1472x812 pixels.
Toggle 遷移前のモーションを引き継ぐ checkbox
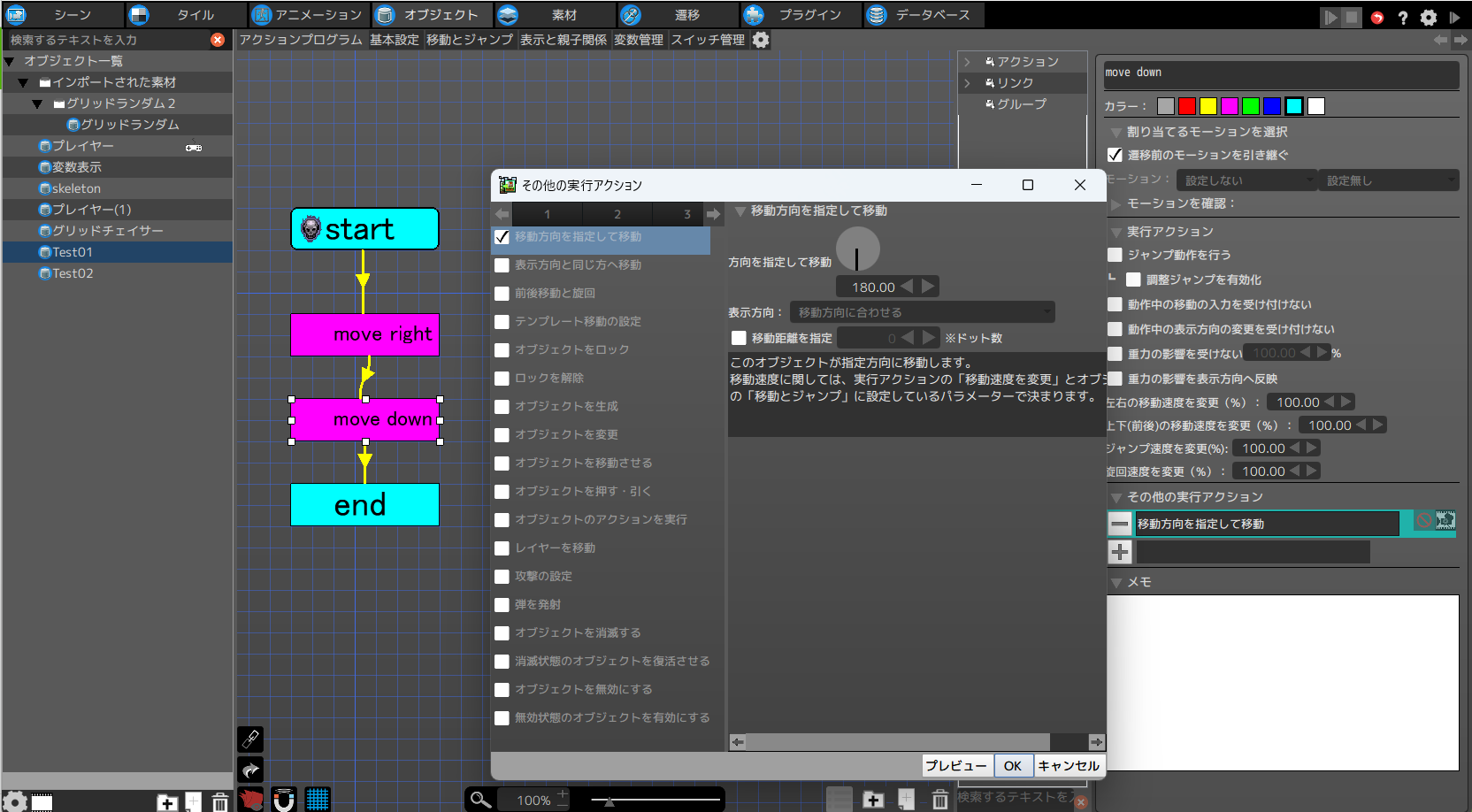pos(1115,155)
